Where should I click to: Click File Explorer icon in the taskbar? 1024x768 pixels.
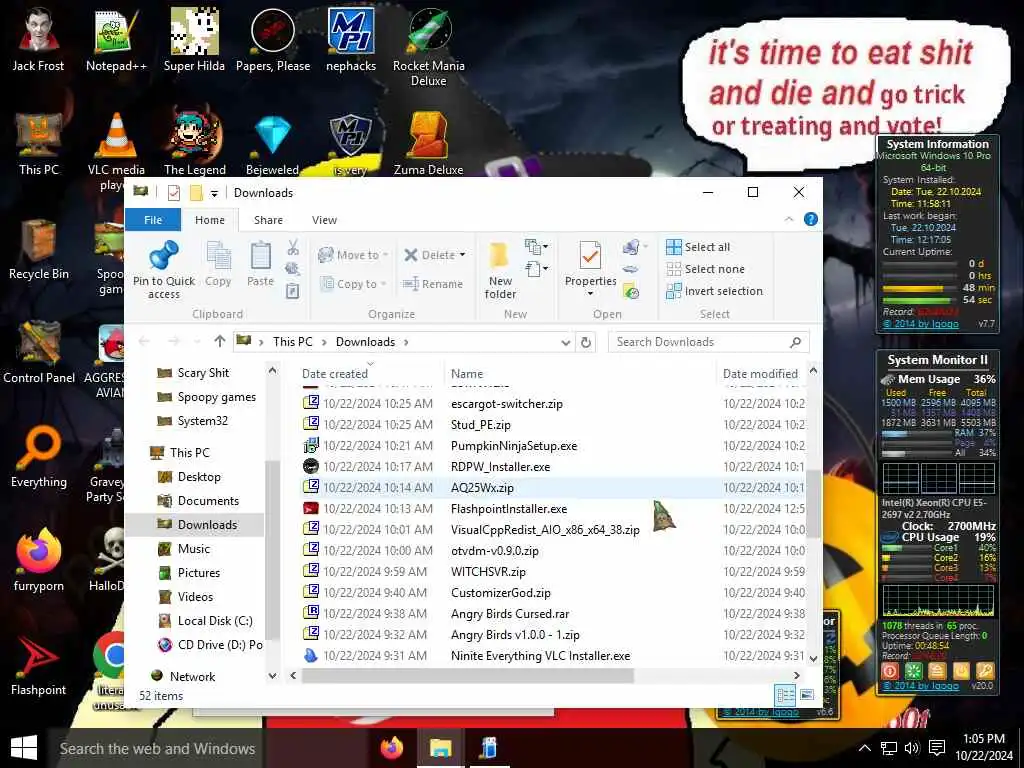[x=441, y=748]
